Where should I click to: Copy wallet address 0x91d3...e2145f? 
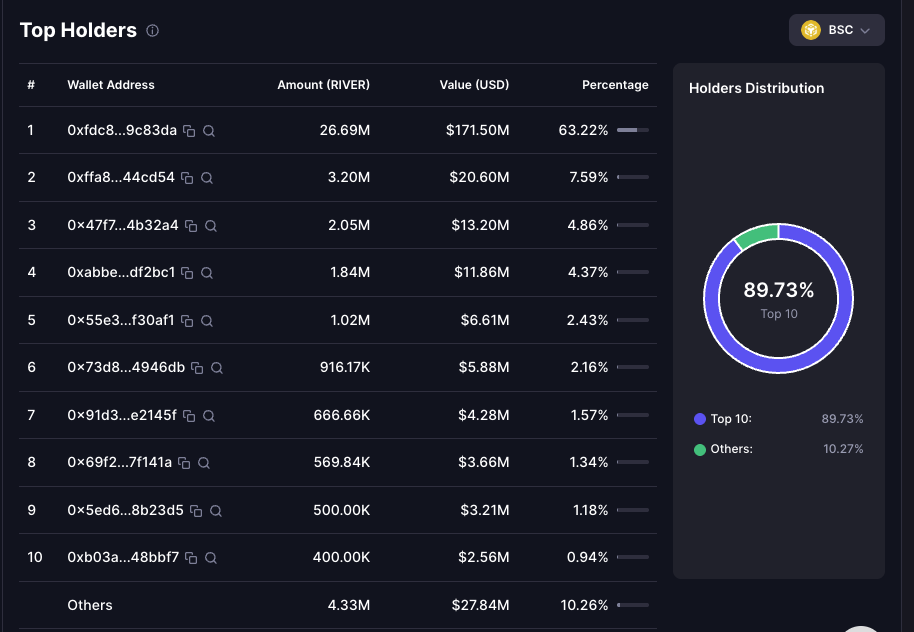tap(189, 416)
